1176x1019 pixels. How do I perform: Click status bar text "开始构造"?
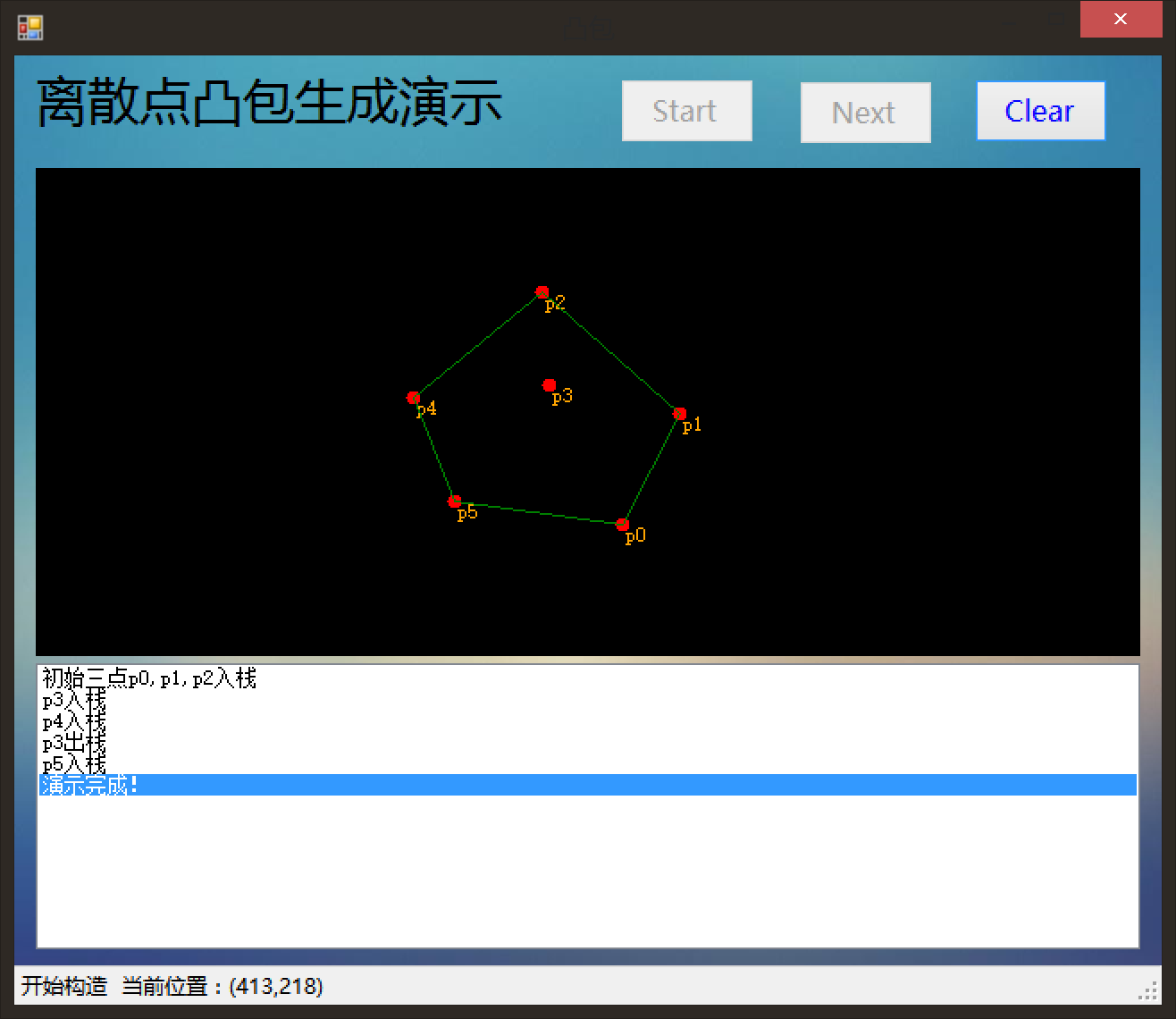click(64, 986)
